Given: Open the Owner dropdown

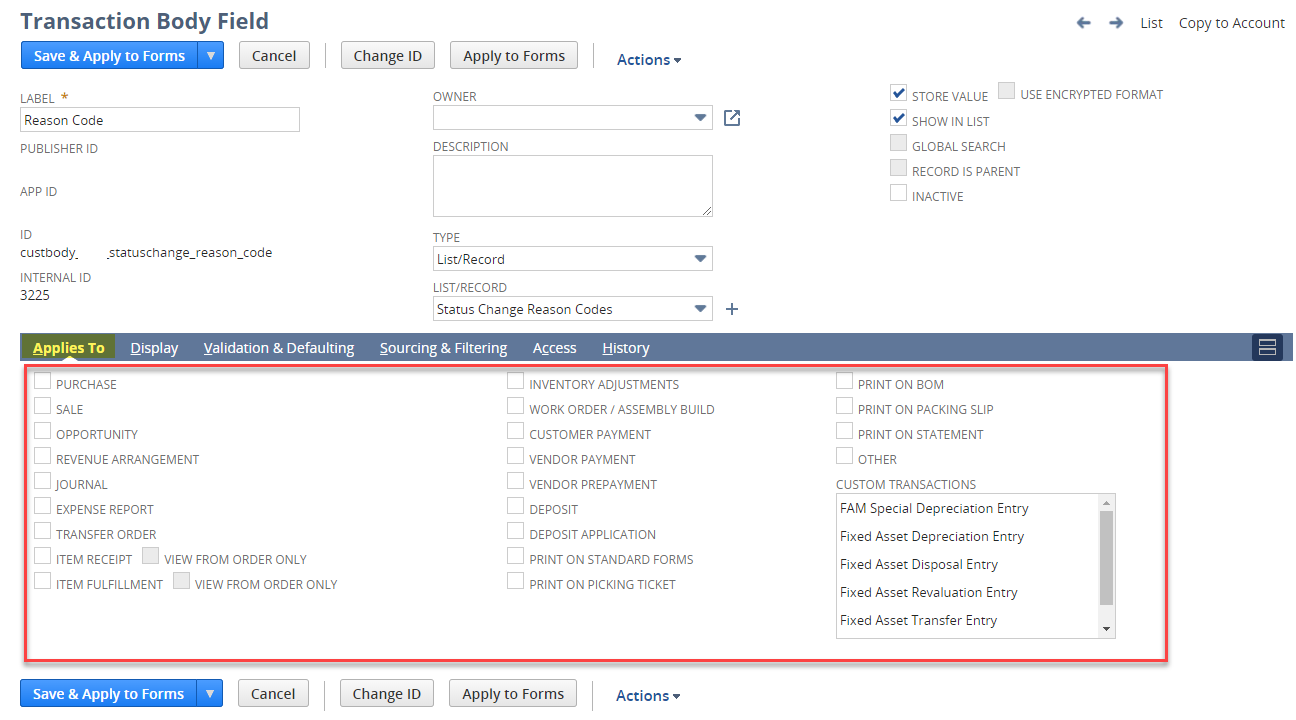Looking at the screenshot, I should [573, 118].
